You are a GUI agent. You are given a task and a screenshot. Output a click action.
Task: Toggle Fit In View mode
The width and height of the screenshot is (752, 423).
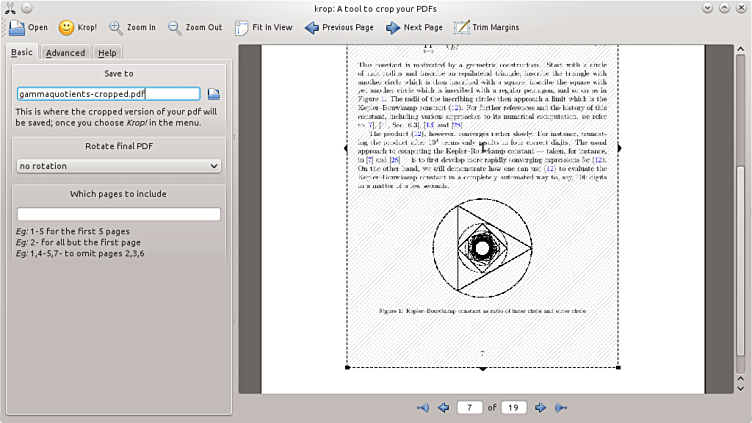pos(264,28)
